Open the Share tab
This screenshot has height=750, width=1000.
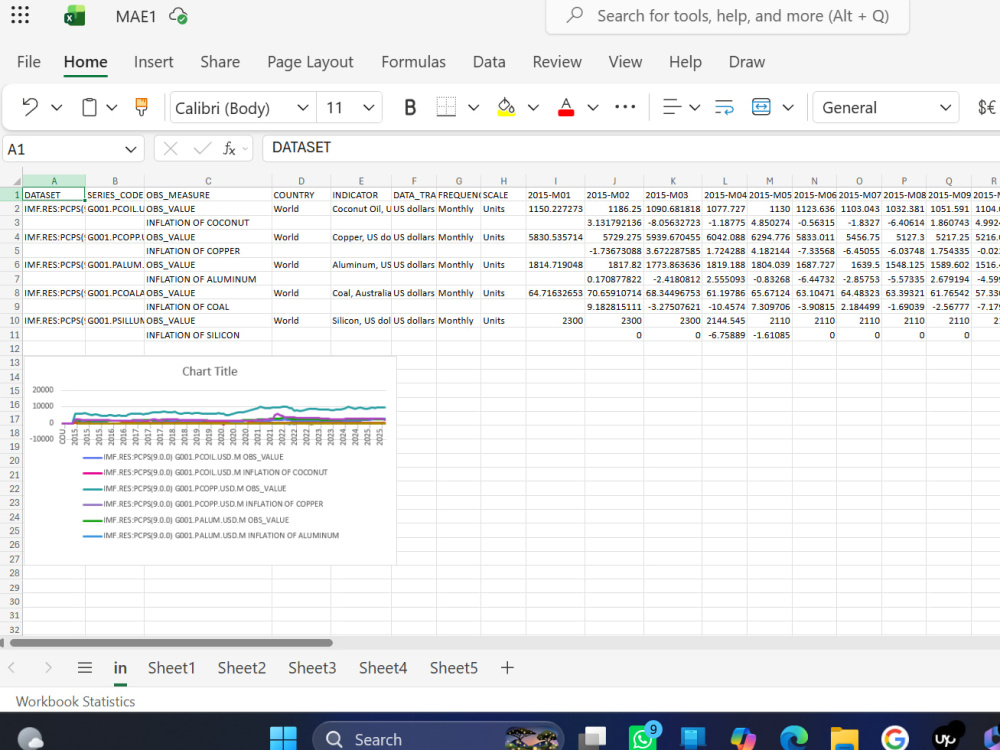[x=220, y=62]
